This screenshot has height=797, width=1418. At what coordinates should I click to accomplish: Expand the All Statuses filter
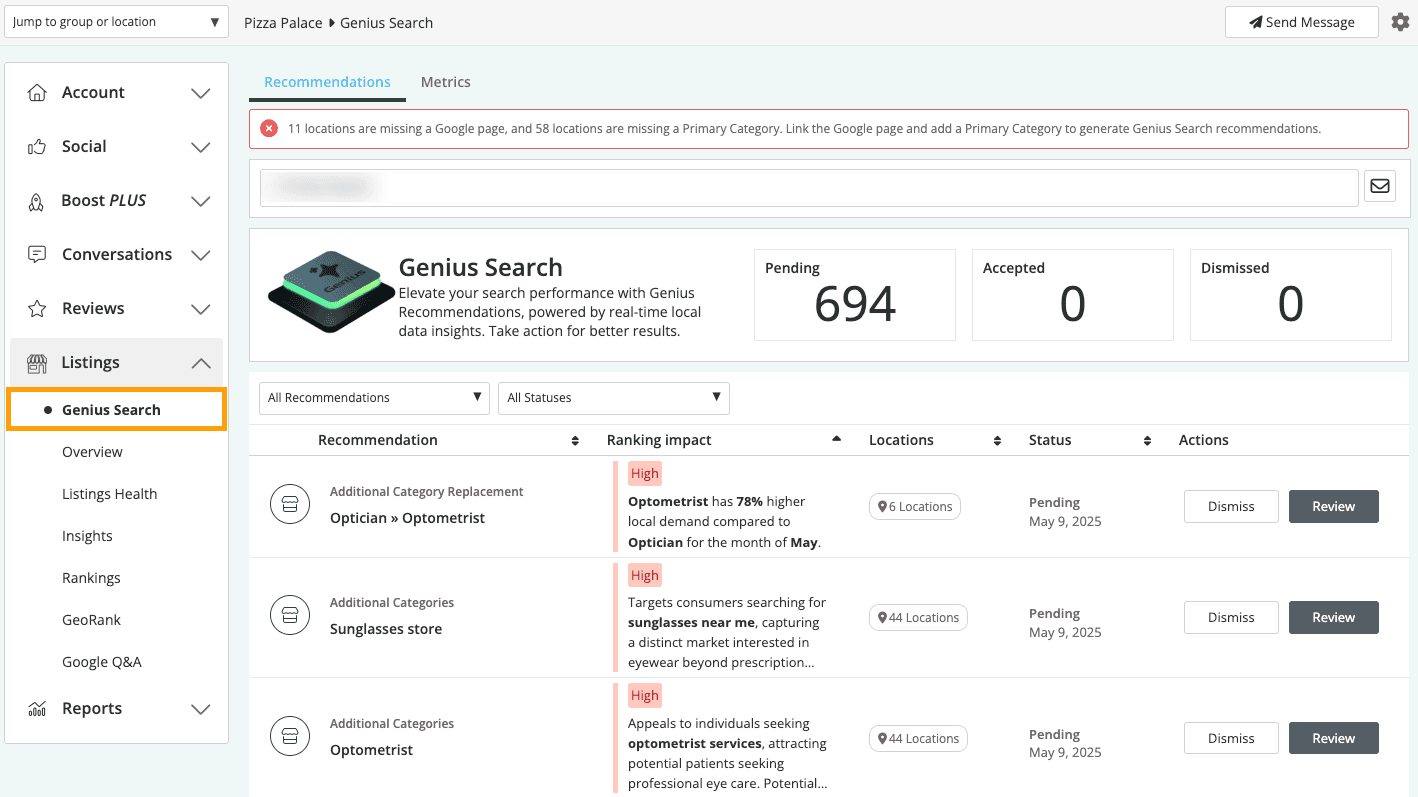[613, 397]
